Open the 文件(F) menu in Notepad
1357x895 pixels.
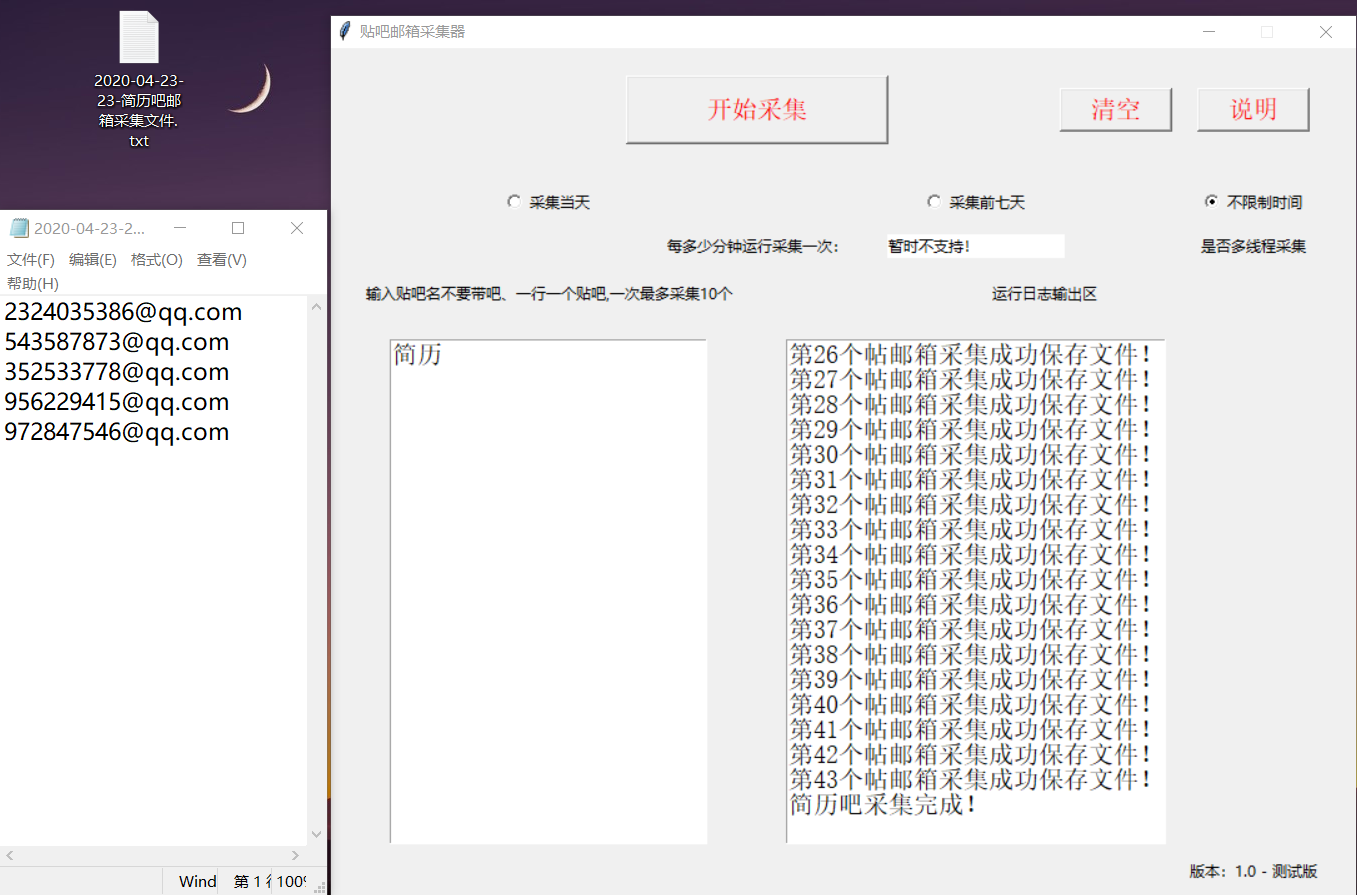click(x=31, y=259)
